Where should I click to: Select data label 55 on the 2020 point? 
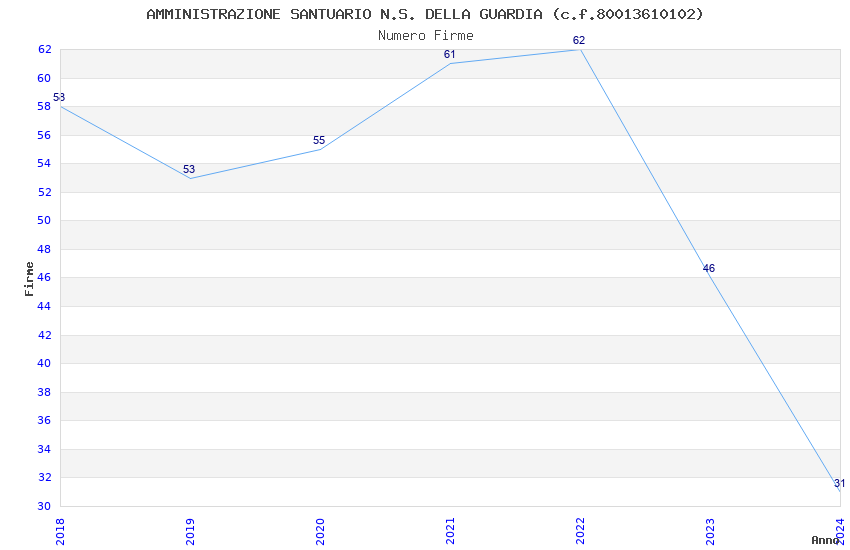[x=319, y=140]
